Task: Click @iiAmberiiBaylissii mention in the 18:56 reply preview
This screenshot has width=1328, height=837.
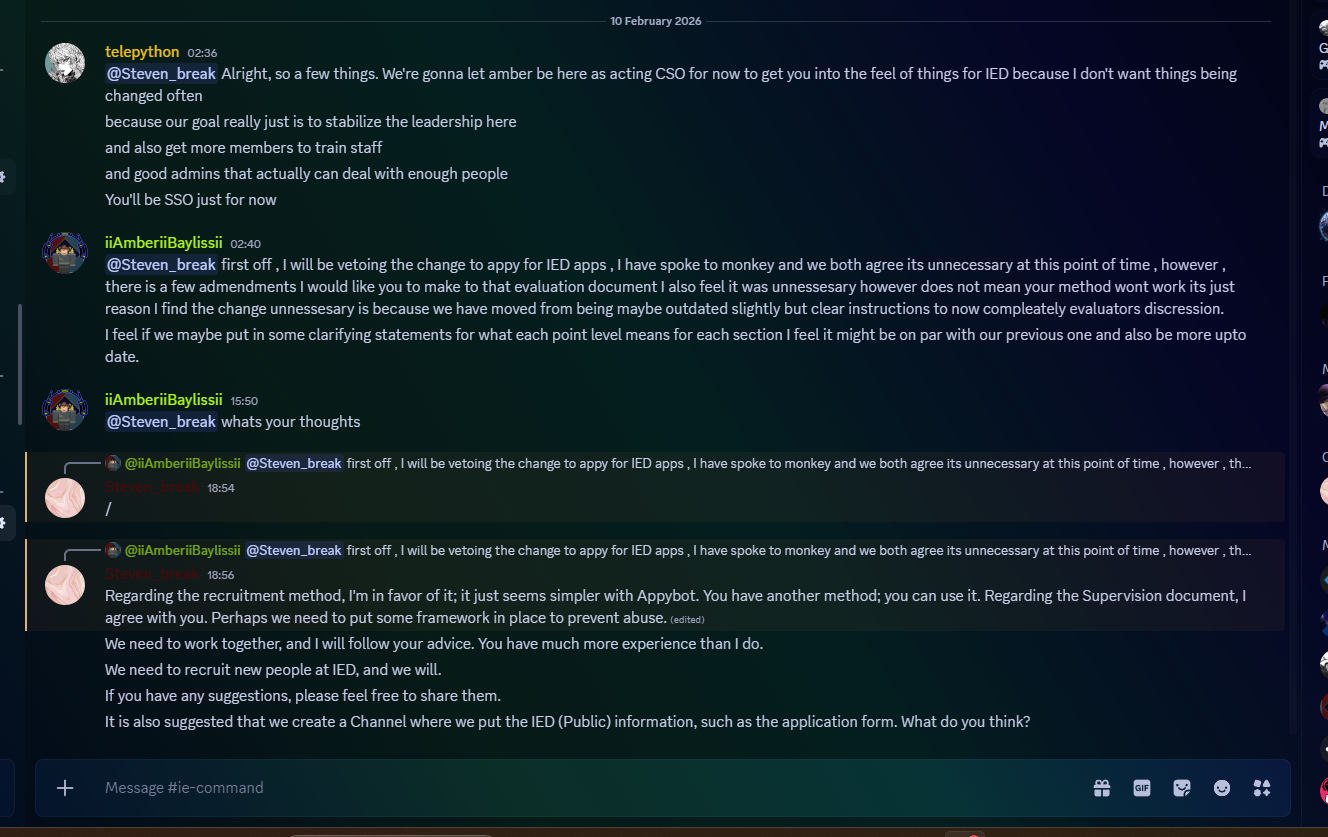Action: (182, 550)
